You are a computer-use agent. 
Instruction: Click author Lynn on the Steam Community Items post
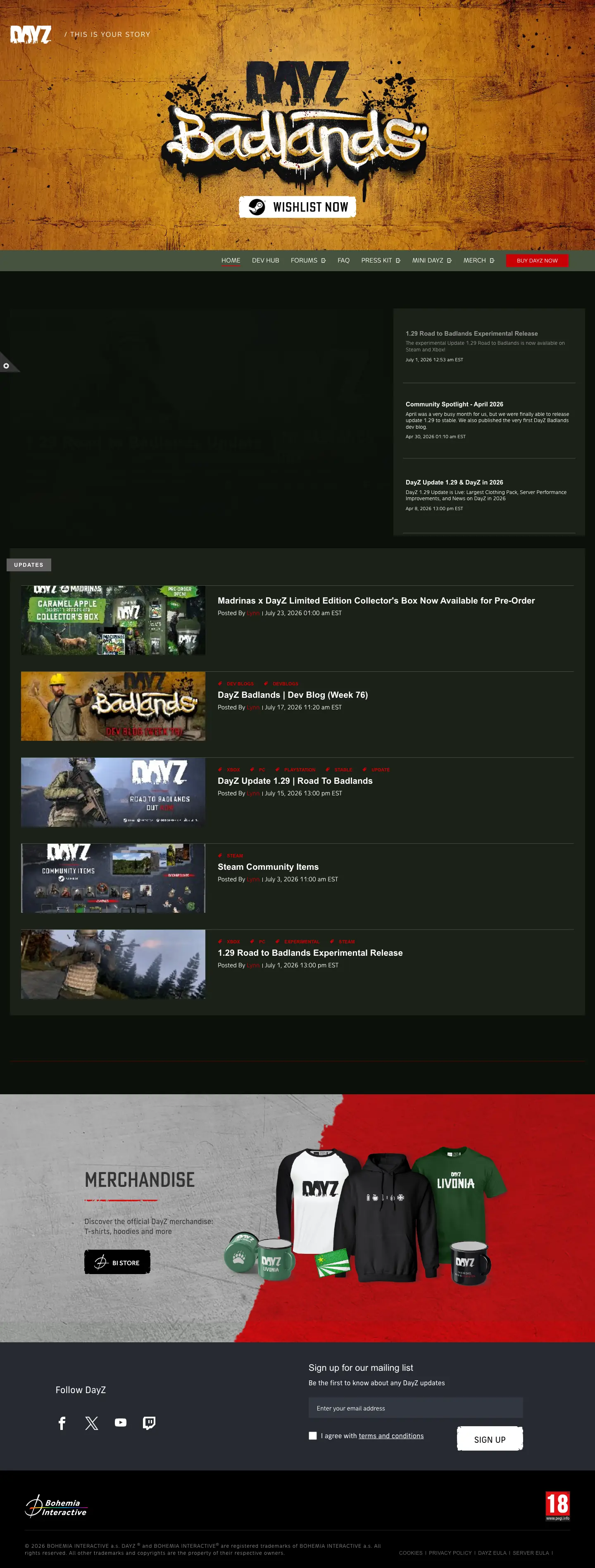click(253, 880)
